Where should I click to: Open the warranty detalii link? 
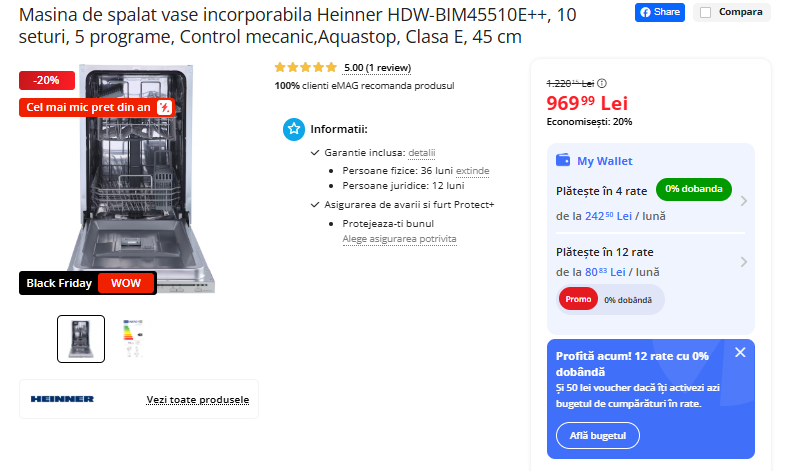[x=421, y=153]
